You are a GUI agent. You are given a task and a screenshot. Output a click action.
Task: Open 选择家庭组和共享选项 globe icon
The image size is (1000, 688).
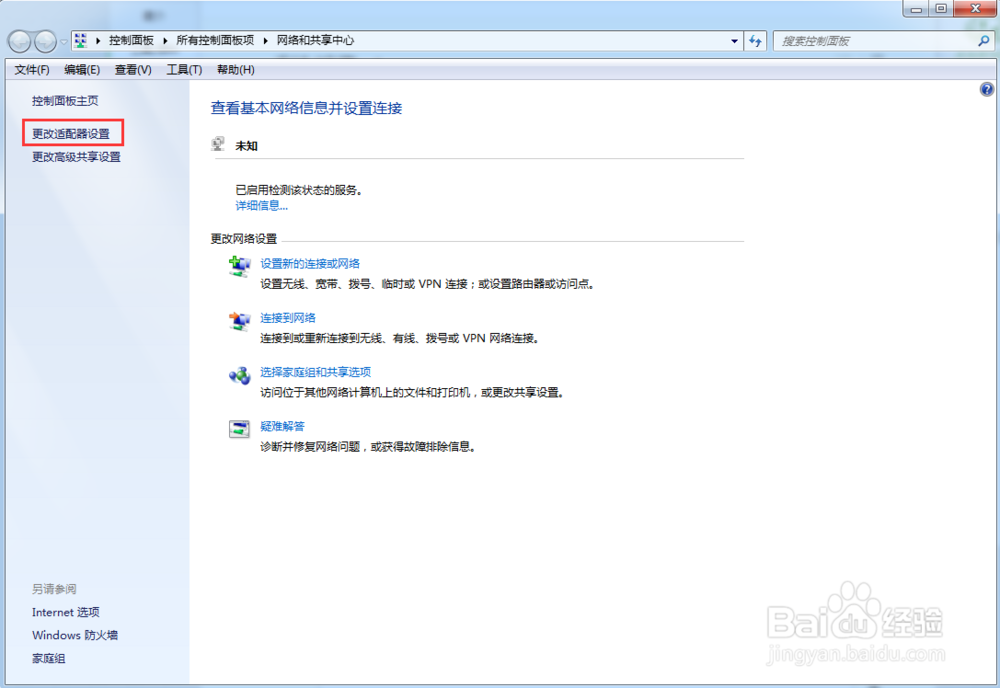pos(239,377)
